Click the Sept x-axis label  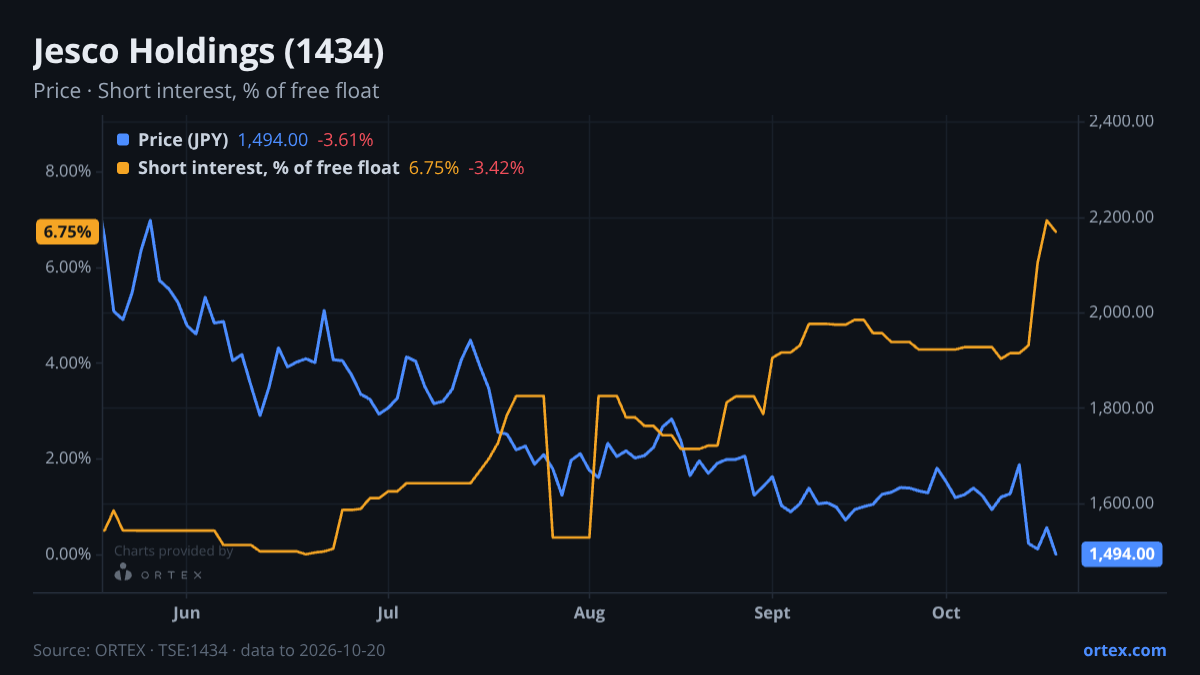tap(772, 612)
